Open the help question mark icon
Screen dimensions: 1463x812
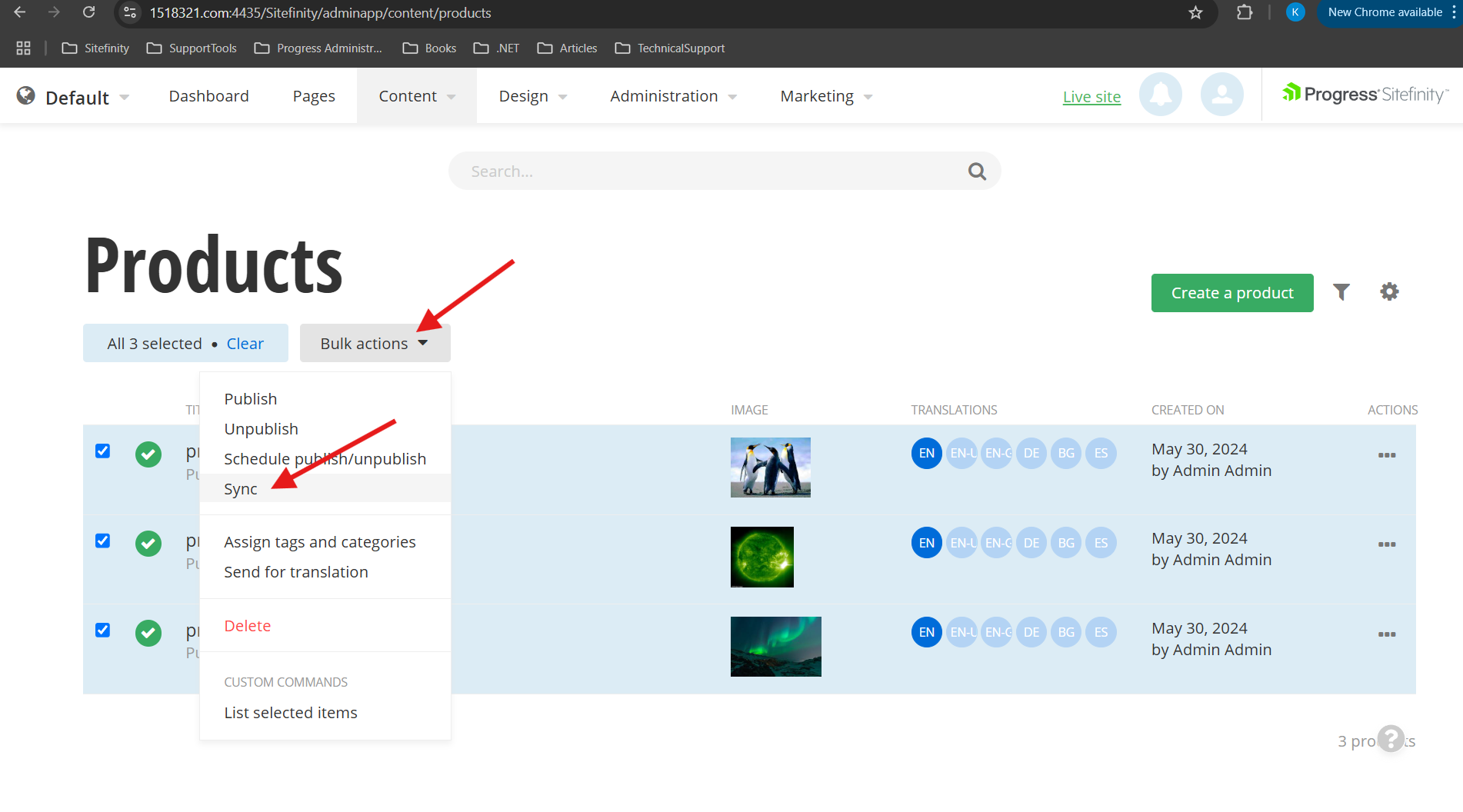tap(1391, 739)
